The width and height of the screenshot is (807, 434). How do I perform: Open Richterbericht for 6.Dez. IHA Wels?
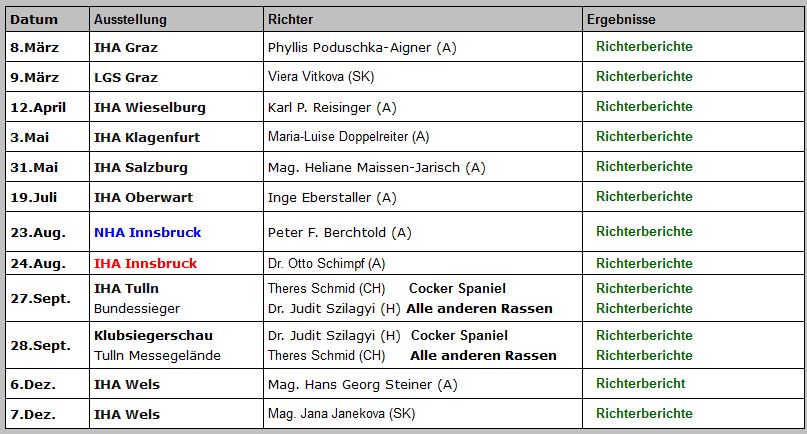pos(640,384)
